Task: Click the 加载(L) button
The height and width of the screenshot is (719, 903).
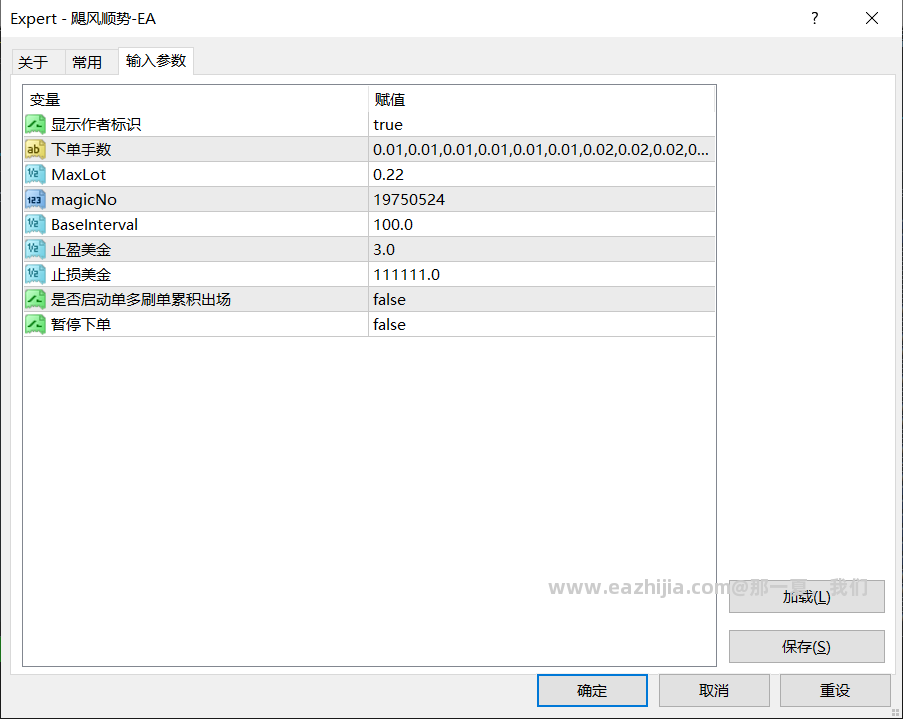Action: 806,596
